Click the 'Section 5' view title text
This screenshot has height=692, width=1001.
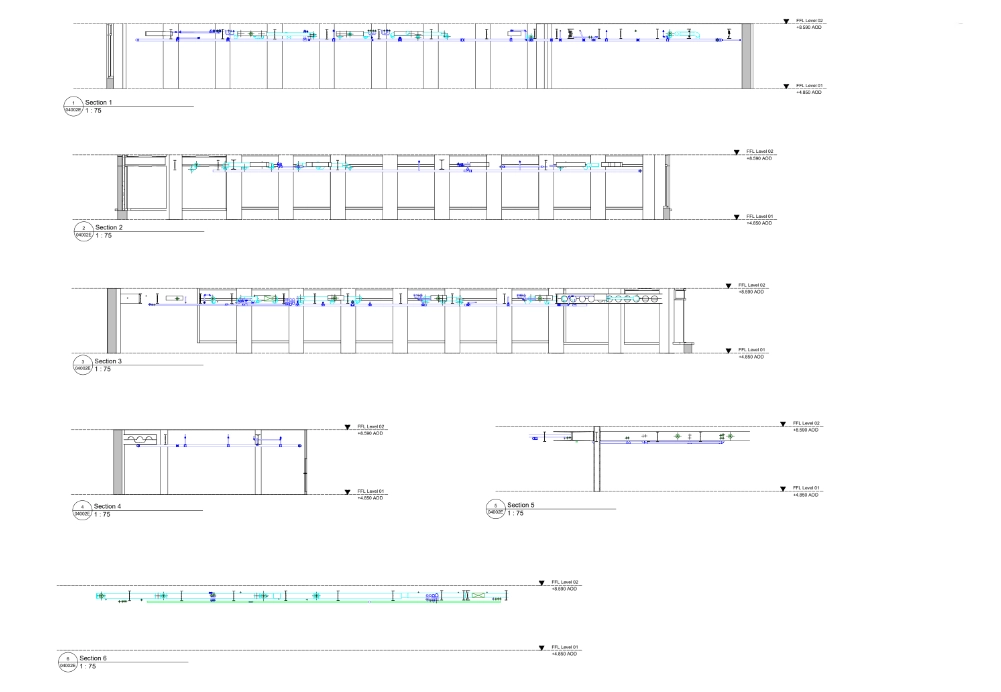(x=520, y=506)
